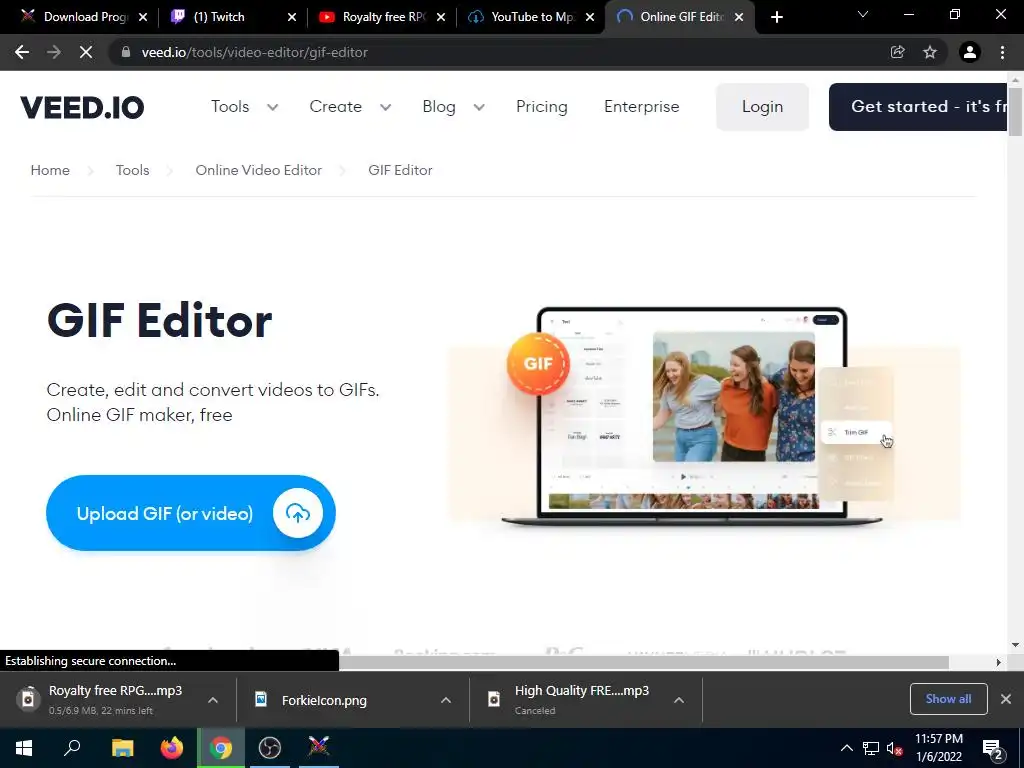This screenshot has width=1024, height=768.
Task: Open Chrome three-dot menu
Action: (x=1002, y=52)
